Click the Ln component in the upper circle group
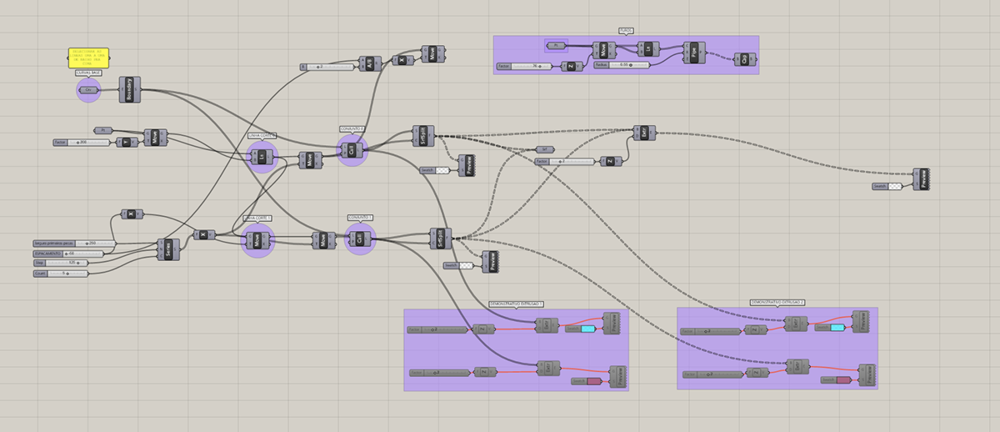Viewport: 1000px width, 432px height. [262, 157]
